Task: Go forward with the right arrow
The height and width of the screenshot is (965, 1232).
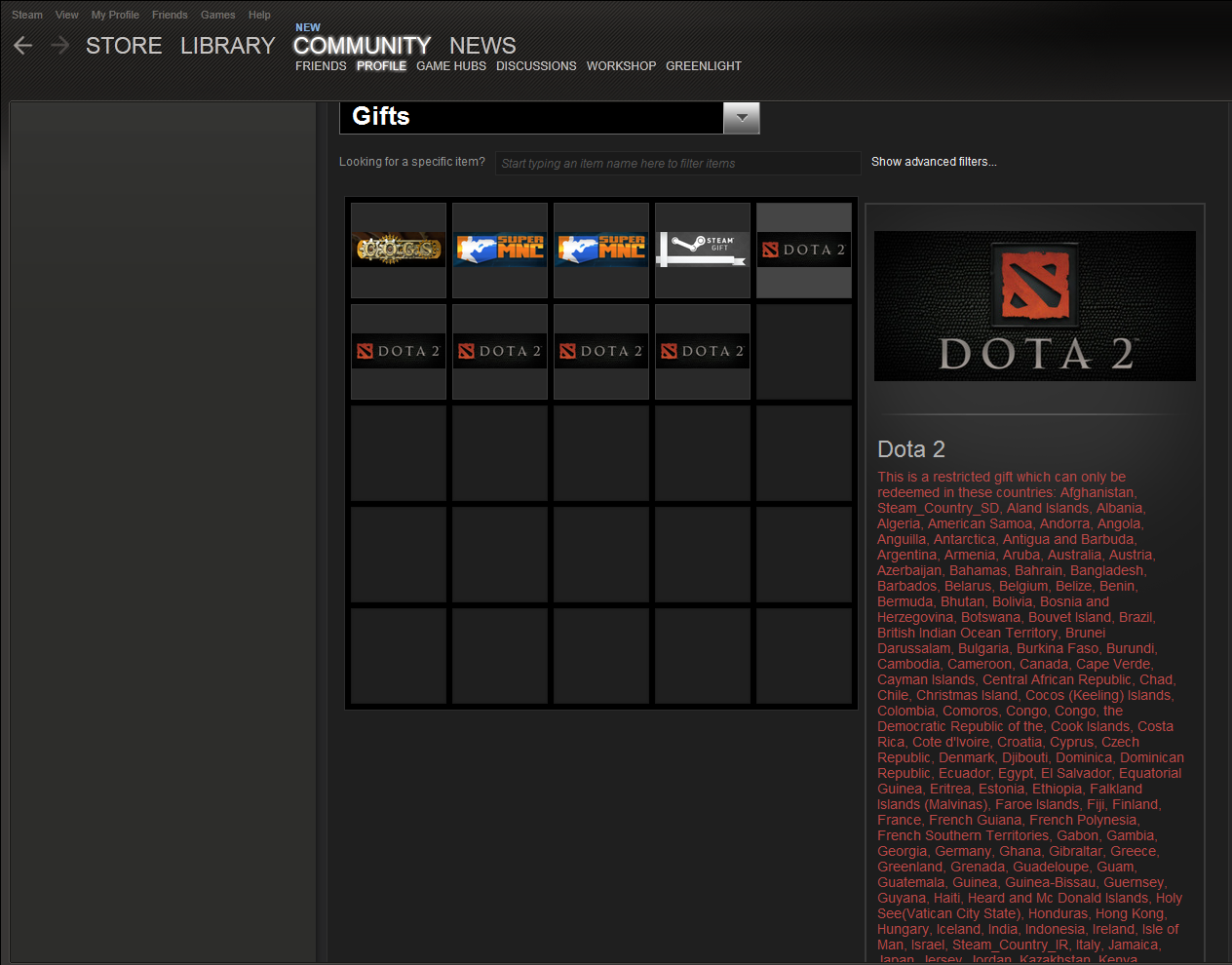Action: point(60,46)
